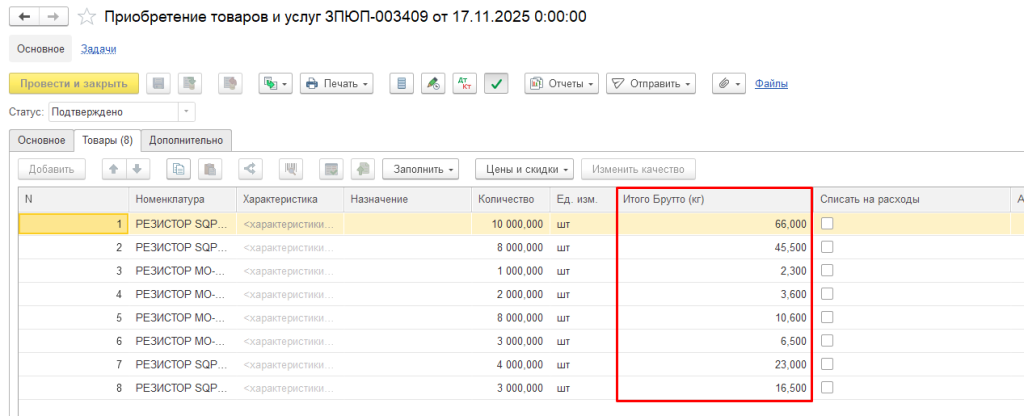Switch to the Основное tab below status
This screenshot has height=416, width=1024.
[41, 140]
